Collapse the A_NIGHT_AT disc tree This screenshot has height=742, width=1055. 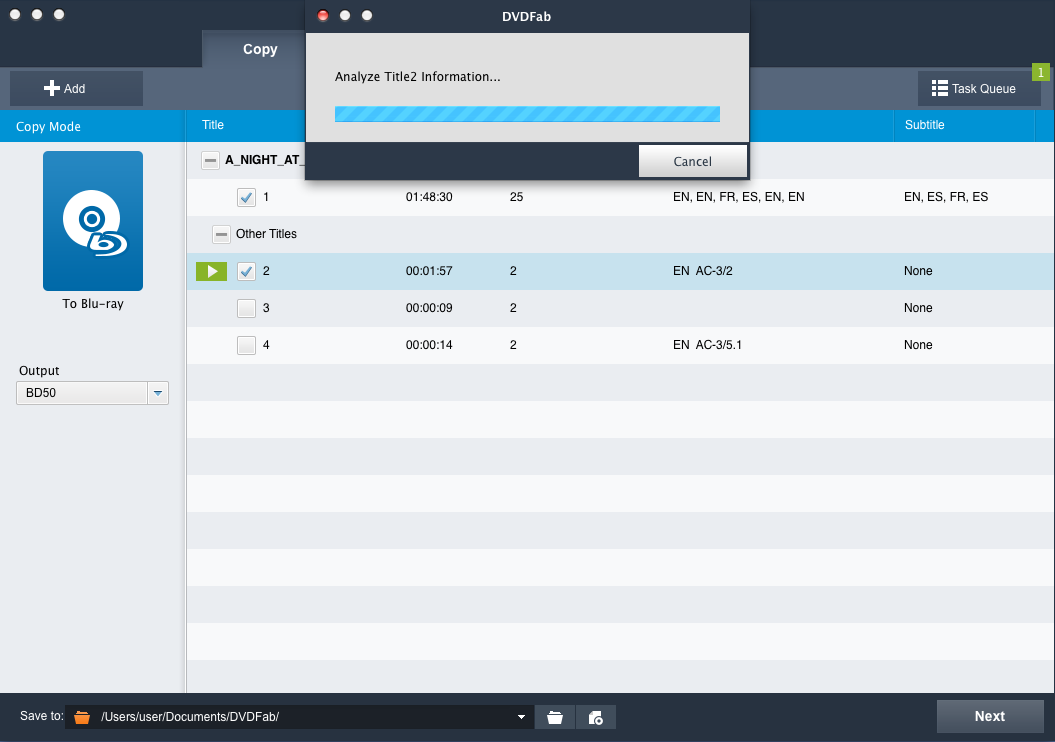(x=211, y=160)
